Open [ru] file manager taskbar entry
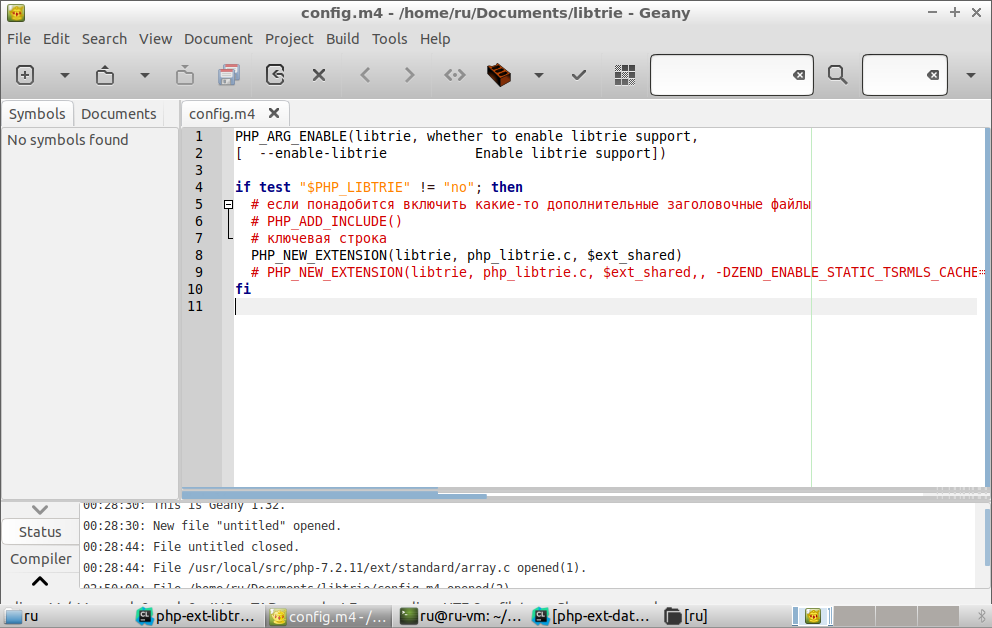 tap(687, 616)
